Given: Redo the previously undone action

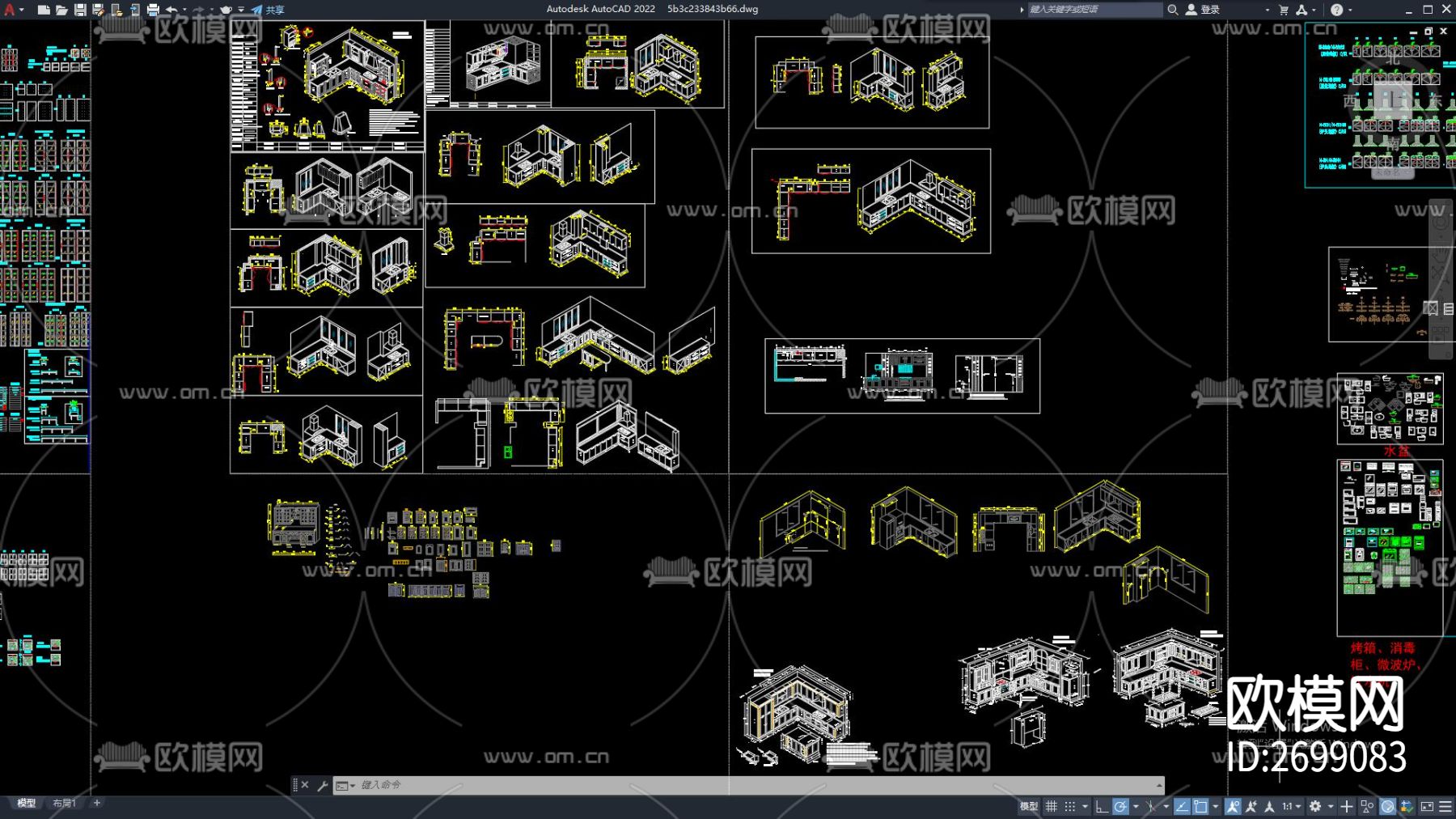Looking at the screenshot, I should click(199, 10).
